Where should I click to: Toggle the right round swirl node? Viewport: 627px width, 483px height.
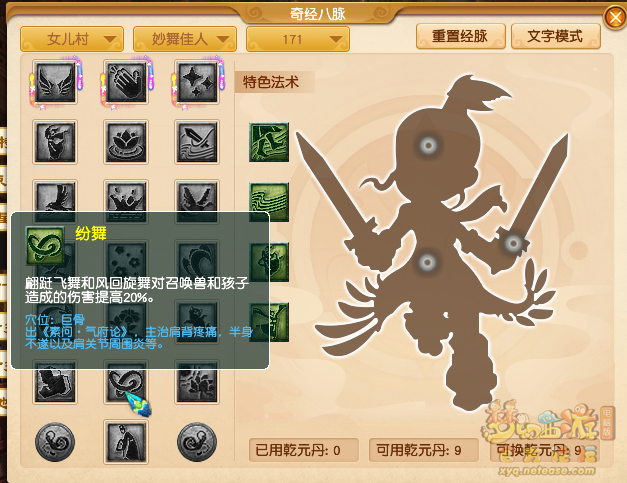click(197, 442)
